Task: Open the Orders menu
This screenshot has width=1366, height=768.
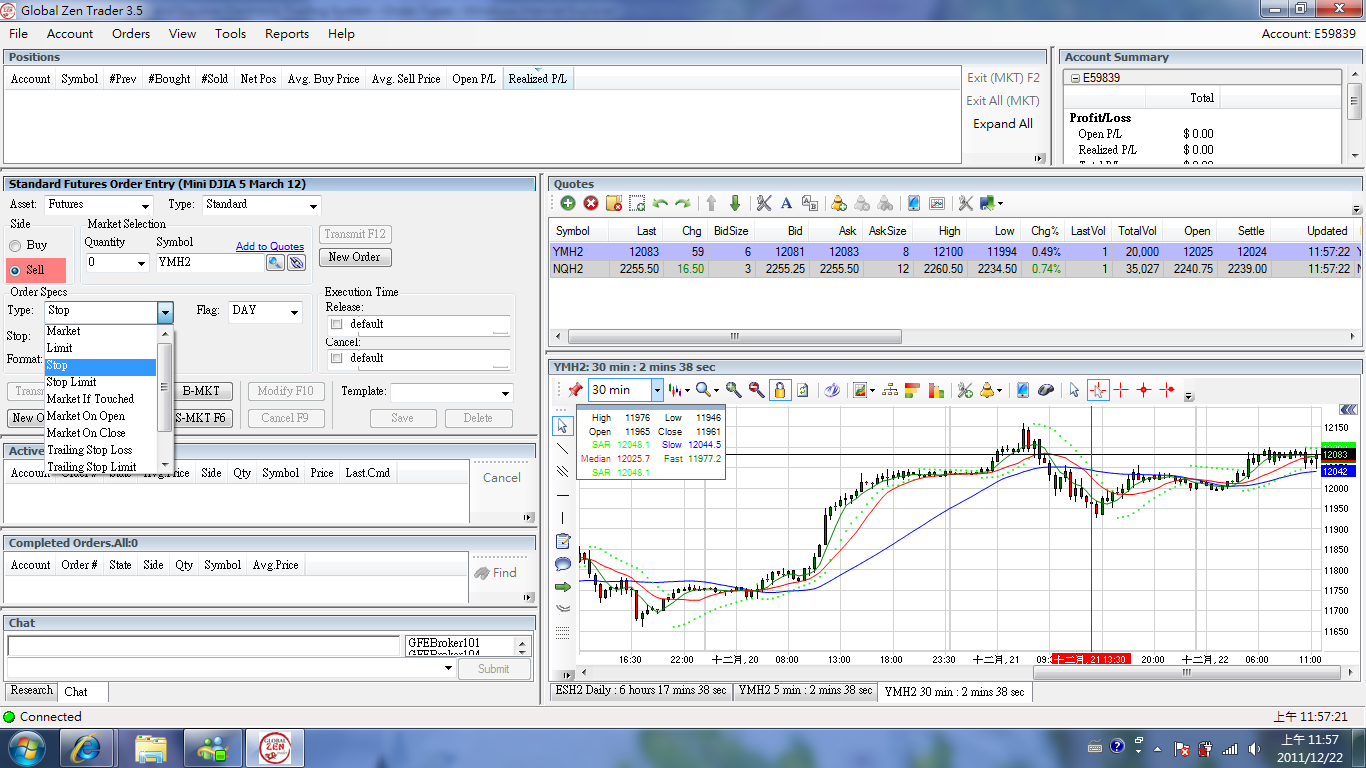Action: 131,33
